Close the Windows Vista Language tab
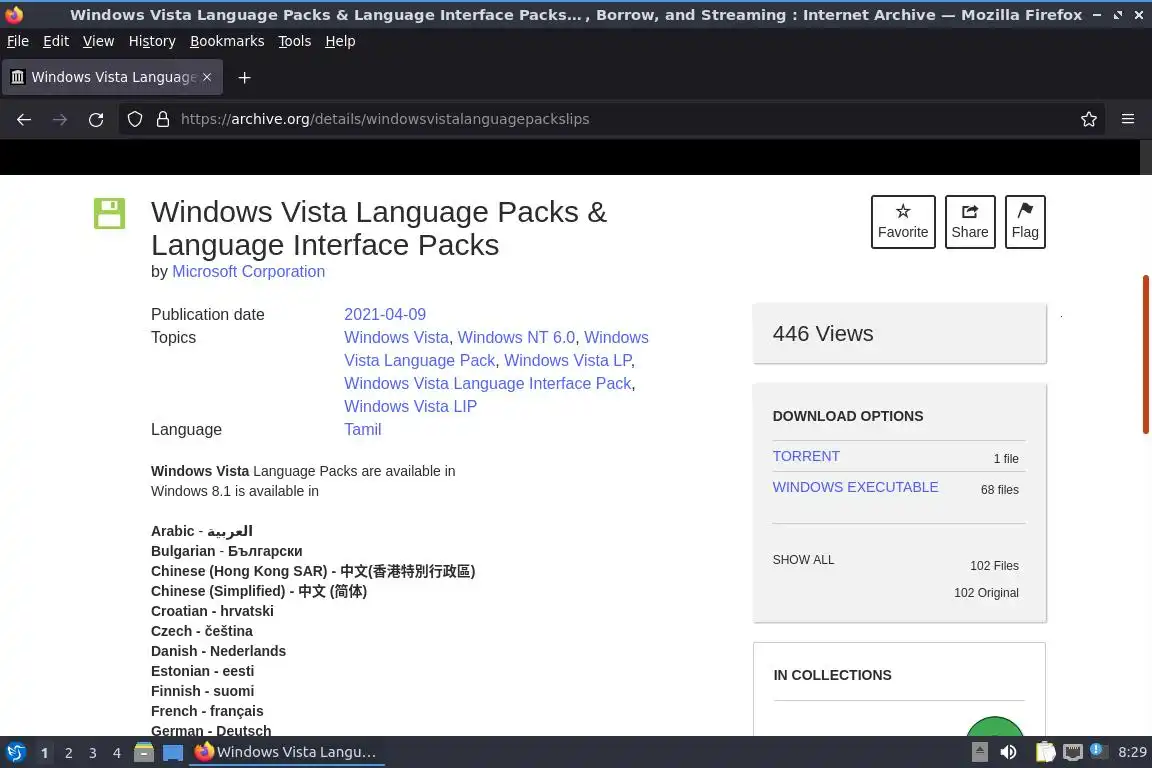 [207, 76]
